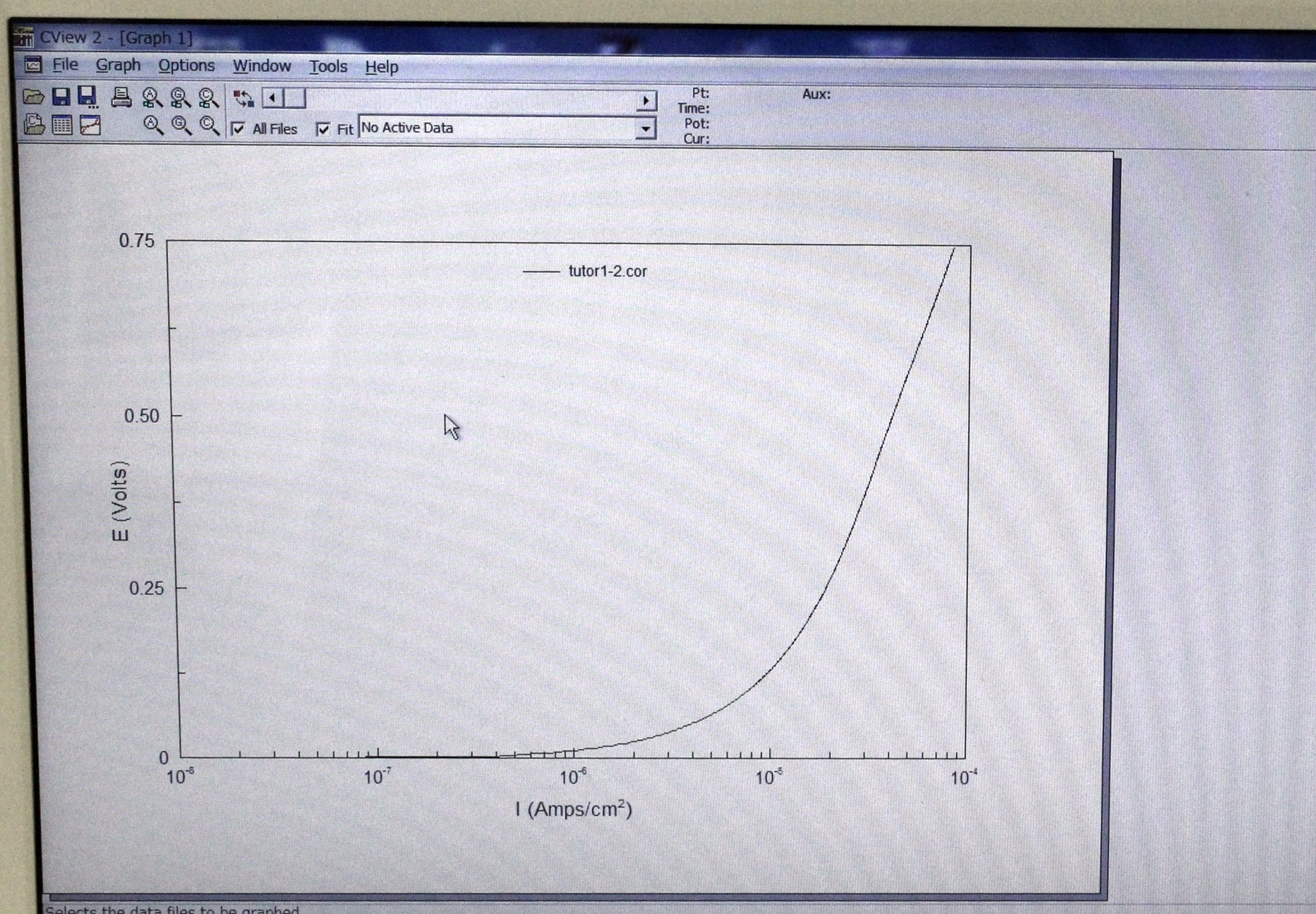Click the Save disk icon
1316x914 pixels.
coord(61,97)
